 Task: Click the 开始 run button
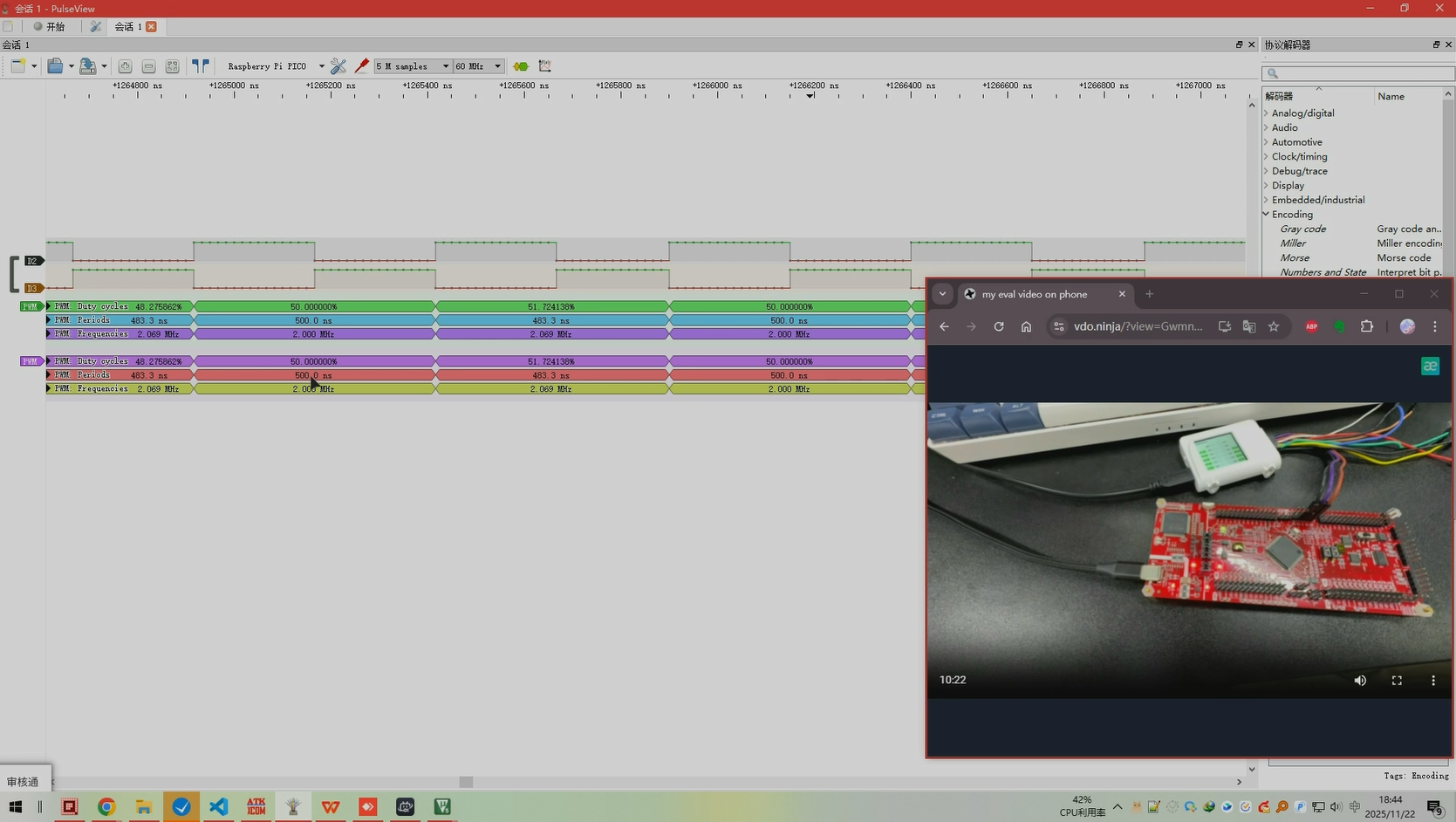click(x=50, y=27)
